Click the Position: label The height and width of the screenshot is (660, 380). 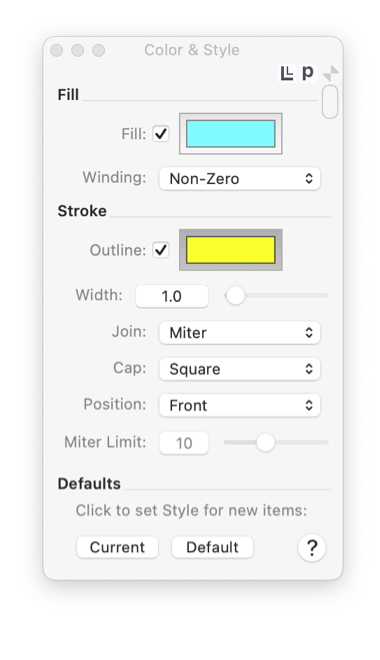point(115,404)
